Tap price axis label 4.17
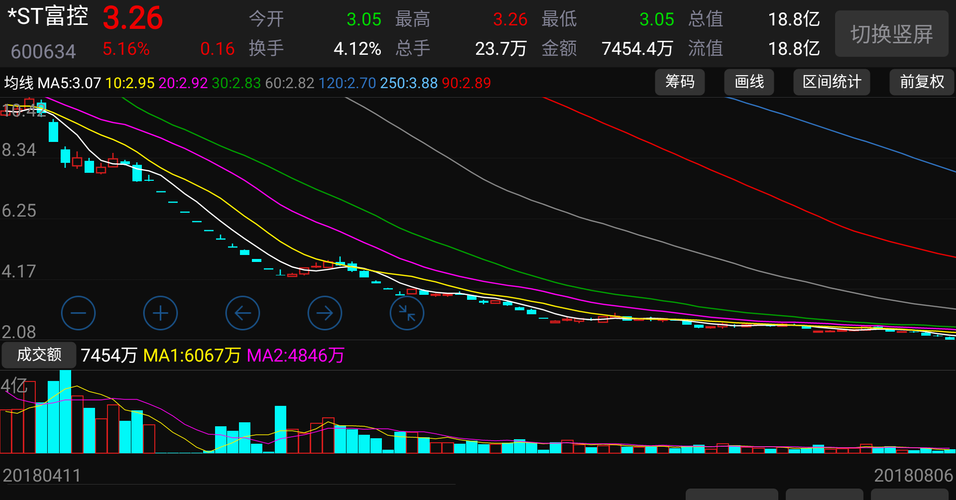This screenshot has height=500, width=956. tap(19, 271)
